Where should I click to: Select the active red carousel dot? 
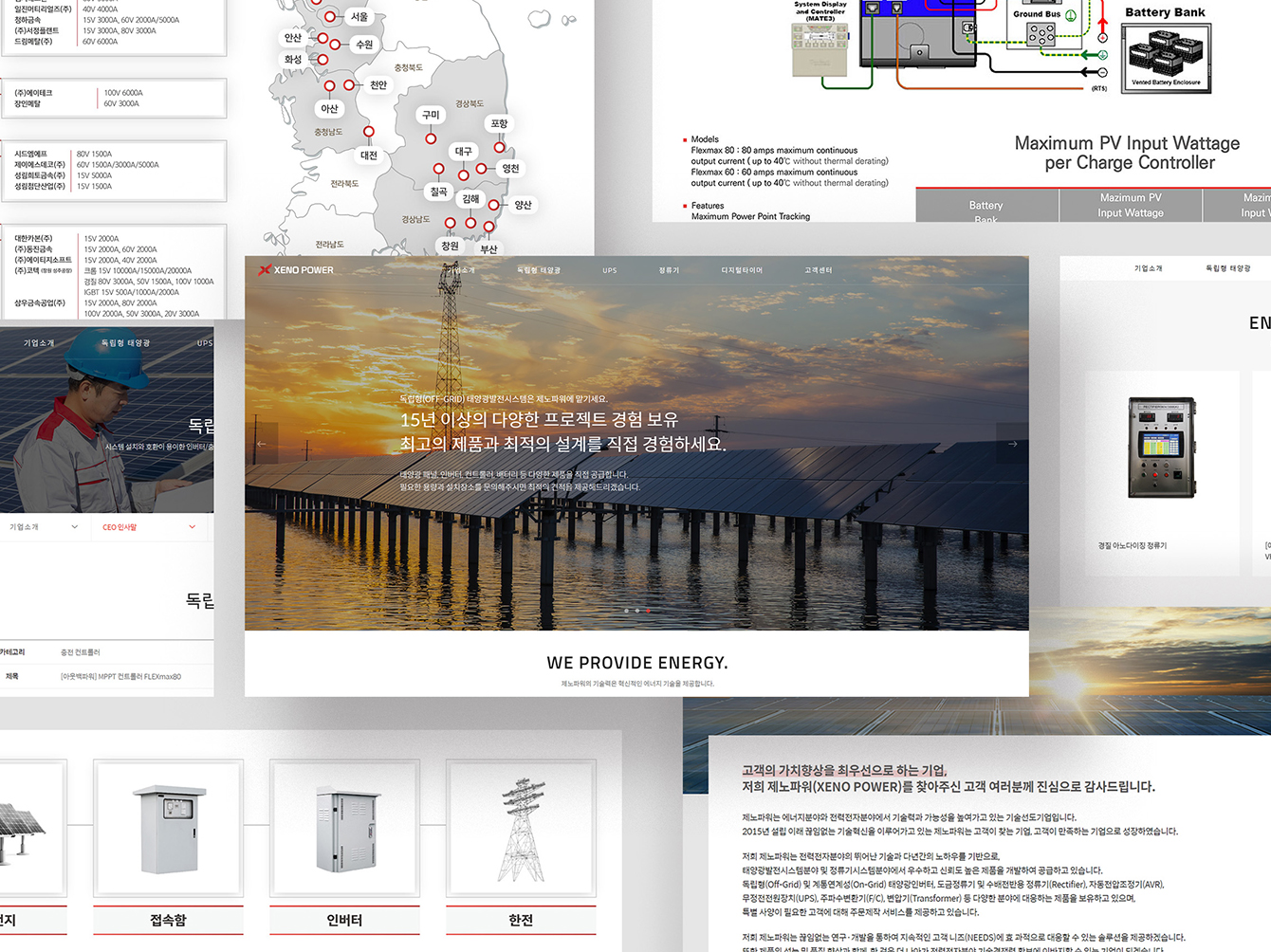[x=648, y=611]
